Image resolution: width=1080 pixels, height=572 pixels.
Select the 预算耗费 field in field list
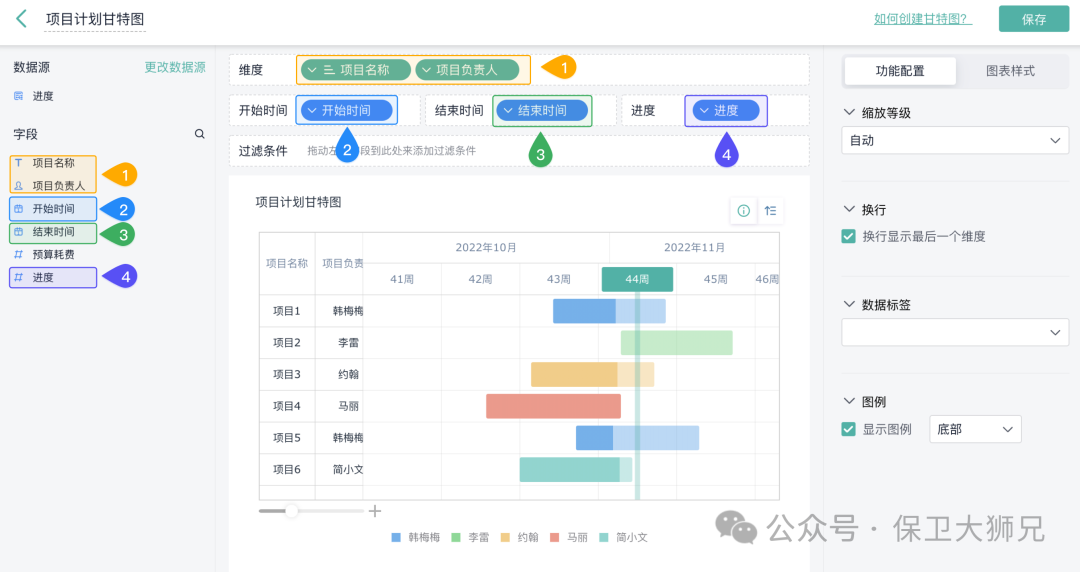click(53, 255)
